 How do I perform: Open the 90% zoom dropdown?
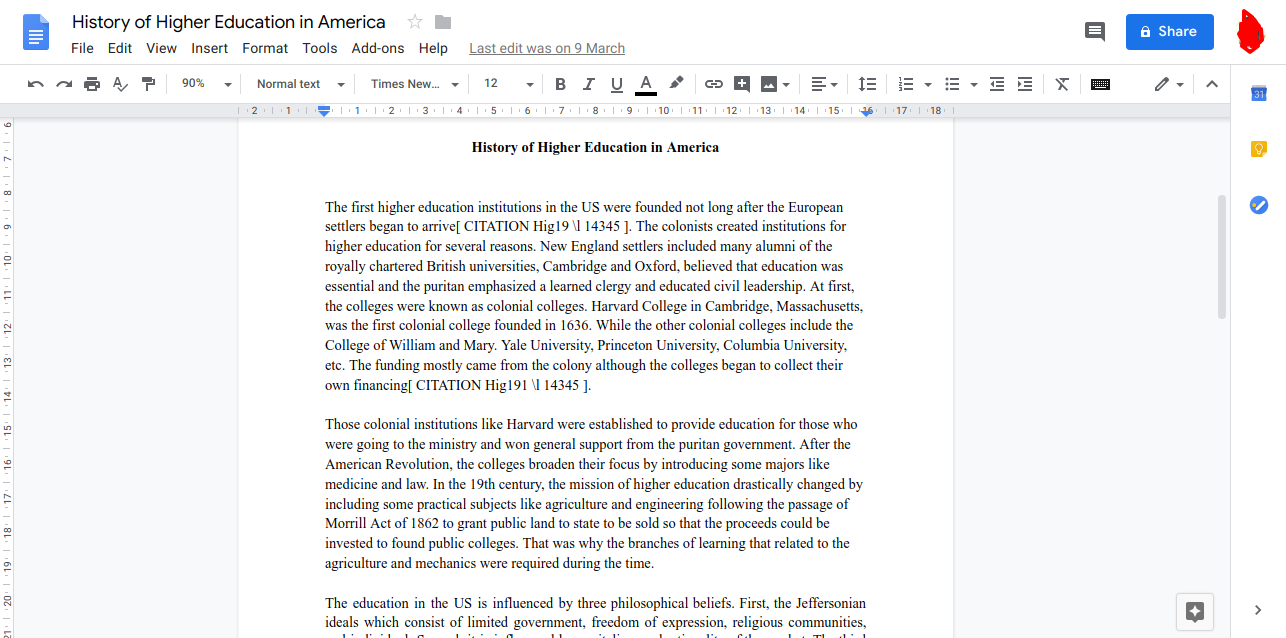[x=206, y=84]
